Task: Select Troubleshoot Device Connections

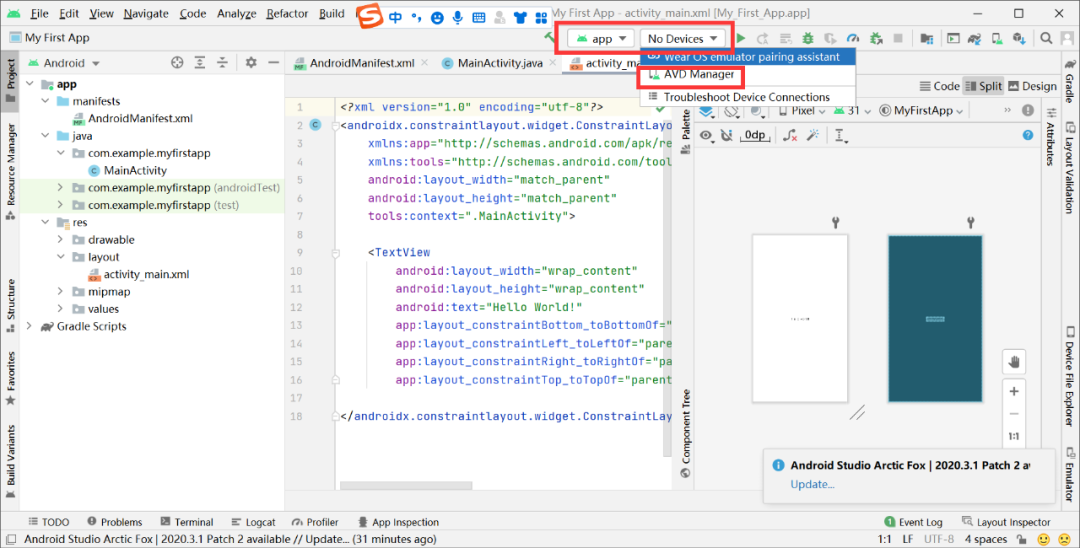Action: pyautogui.click(x=748, y=97)
